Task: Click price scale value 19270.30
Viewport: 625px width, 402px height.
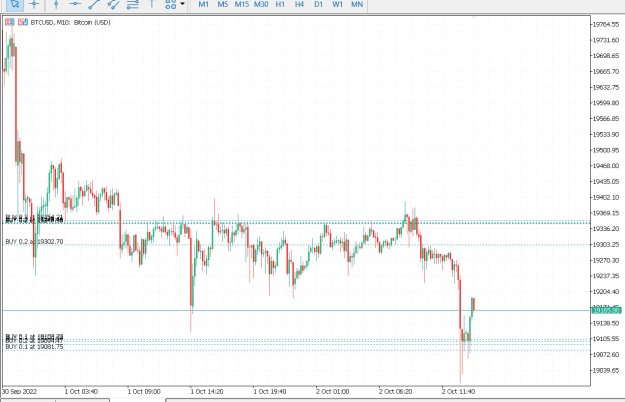Action: tap(606, 261)
